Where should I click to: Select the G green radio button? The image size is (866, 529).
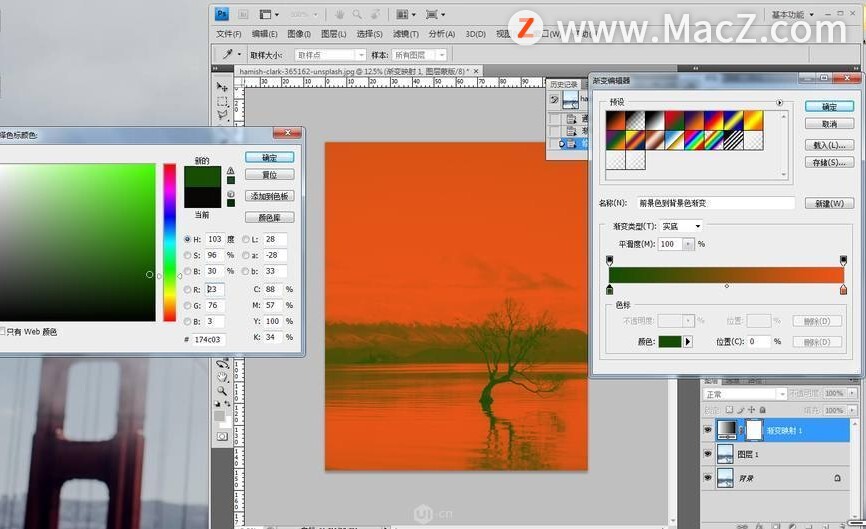coord(187,305)
